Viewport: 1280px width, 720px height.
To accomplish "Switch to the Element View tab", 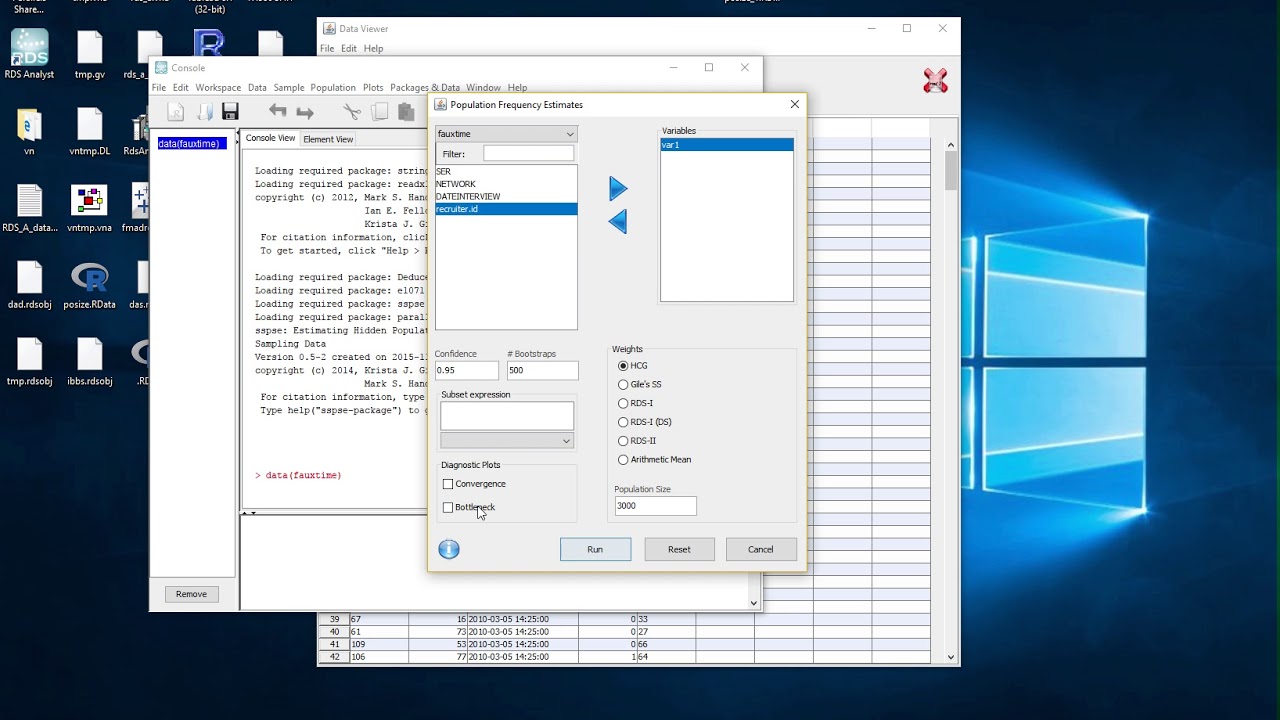I will tap(328, 139).
